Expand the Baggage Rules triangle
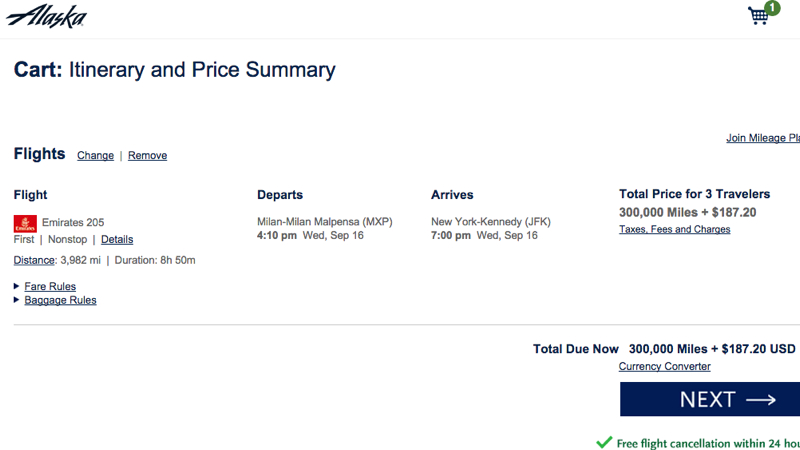The height and width of the screenshot is (450, 800). tap(16, 300)
